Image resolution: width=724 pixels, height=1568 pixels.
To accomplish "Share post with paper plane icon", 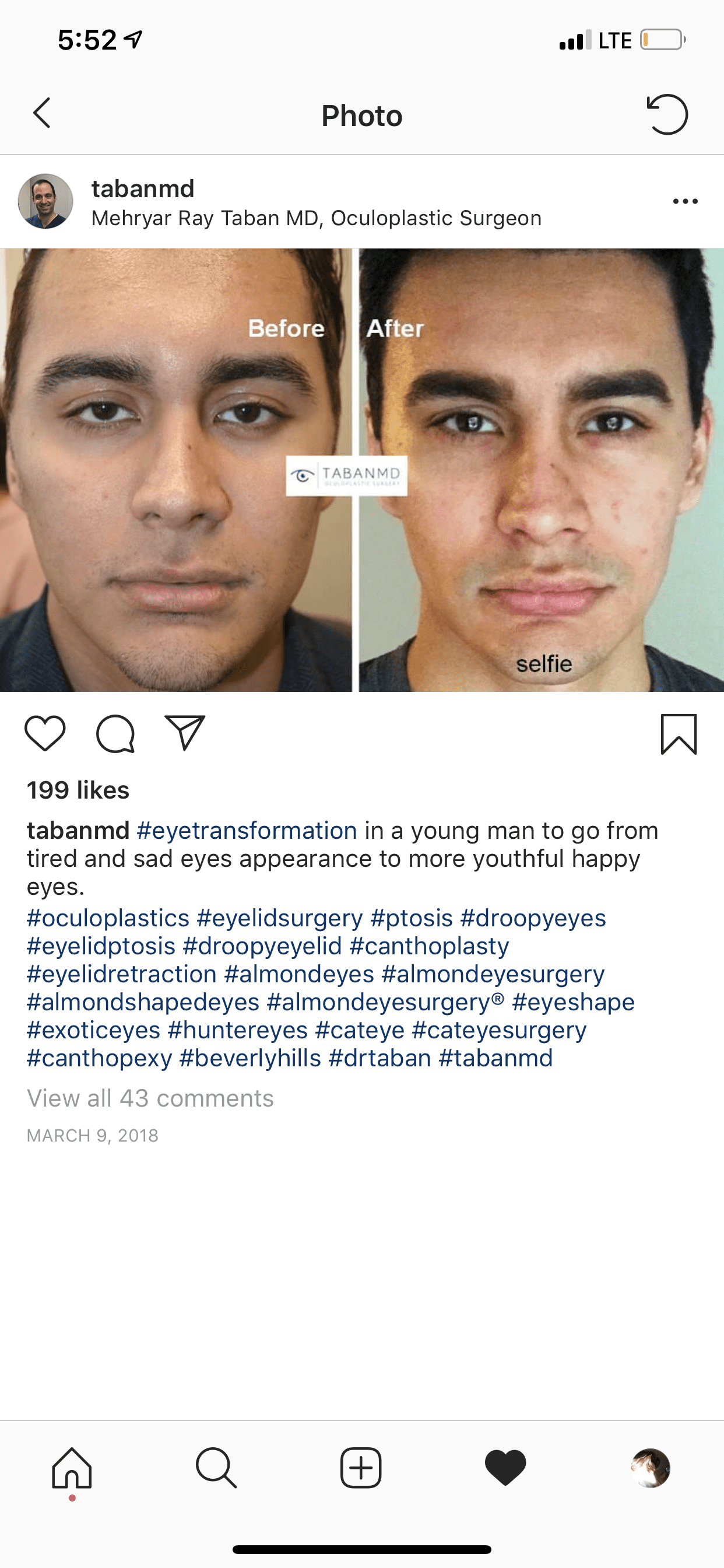I will click(185, 732).
